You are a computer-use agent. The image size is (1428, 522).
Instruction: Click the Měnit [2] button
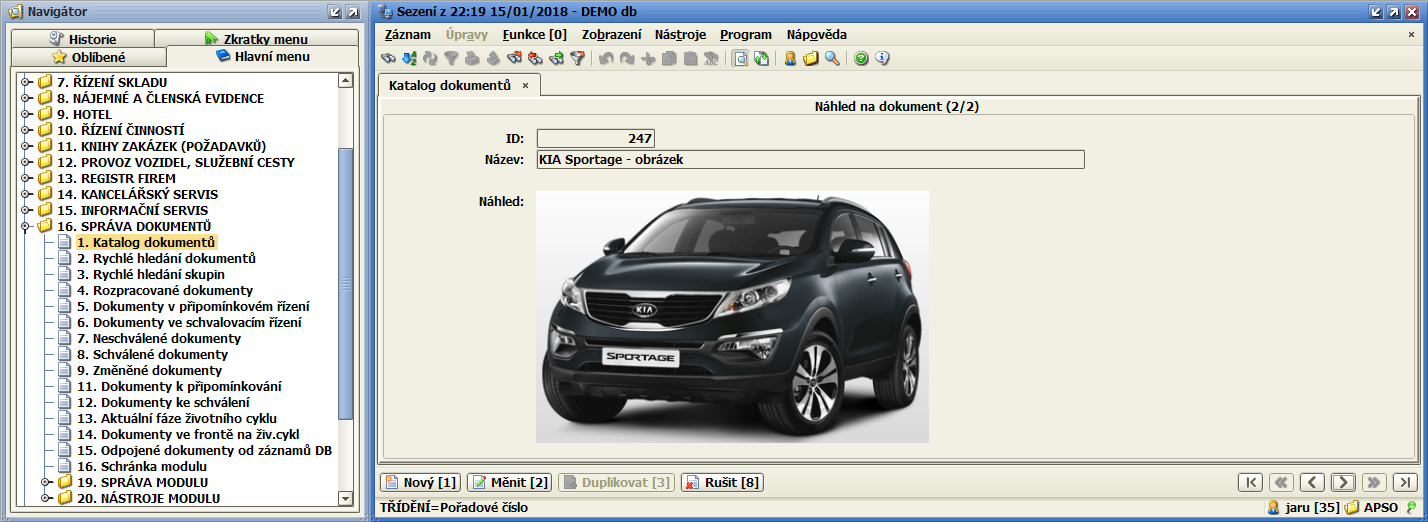(509, 482)
